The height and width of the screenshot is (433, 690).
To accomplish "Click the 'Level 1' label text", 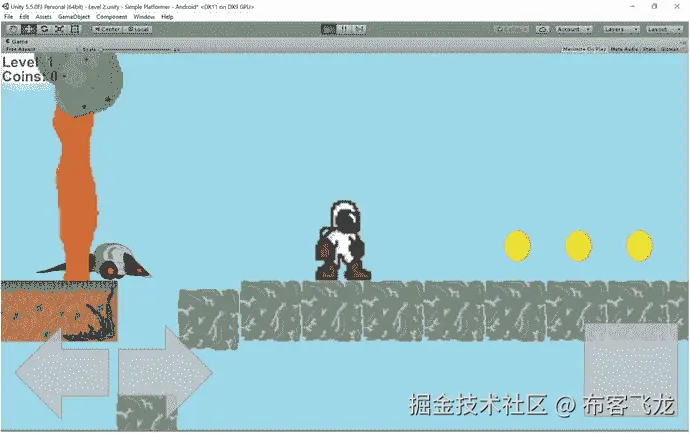I will [x=27, y=62].
